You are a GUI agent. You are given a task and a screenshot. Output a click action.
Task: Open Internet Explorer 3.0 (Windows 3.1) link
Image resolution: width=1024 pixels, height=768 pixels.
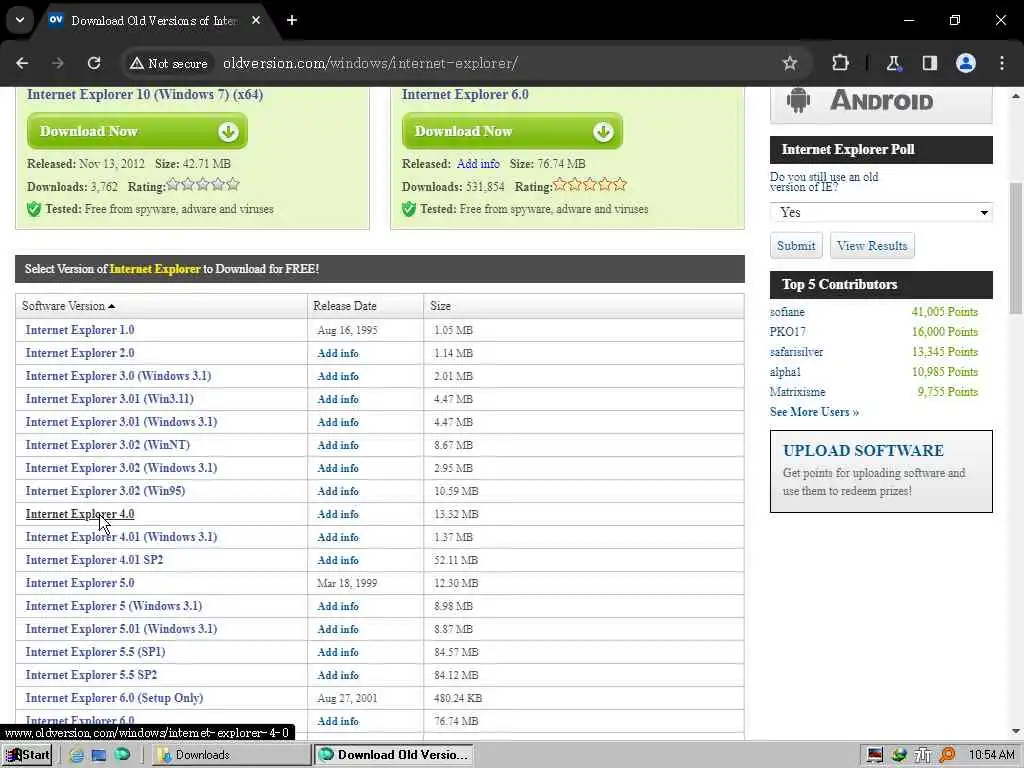click(x=118, y=376)
